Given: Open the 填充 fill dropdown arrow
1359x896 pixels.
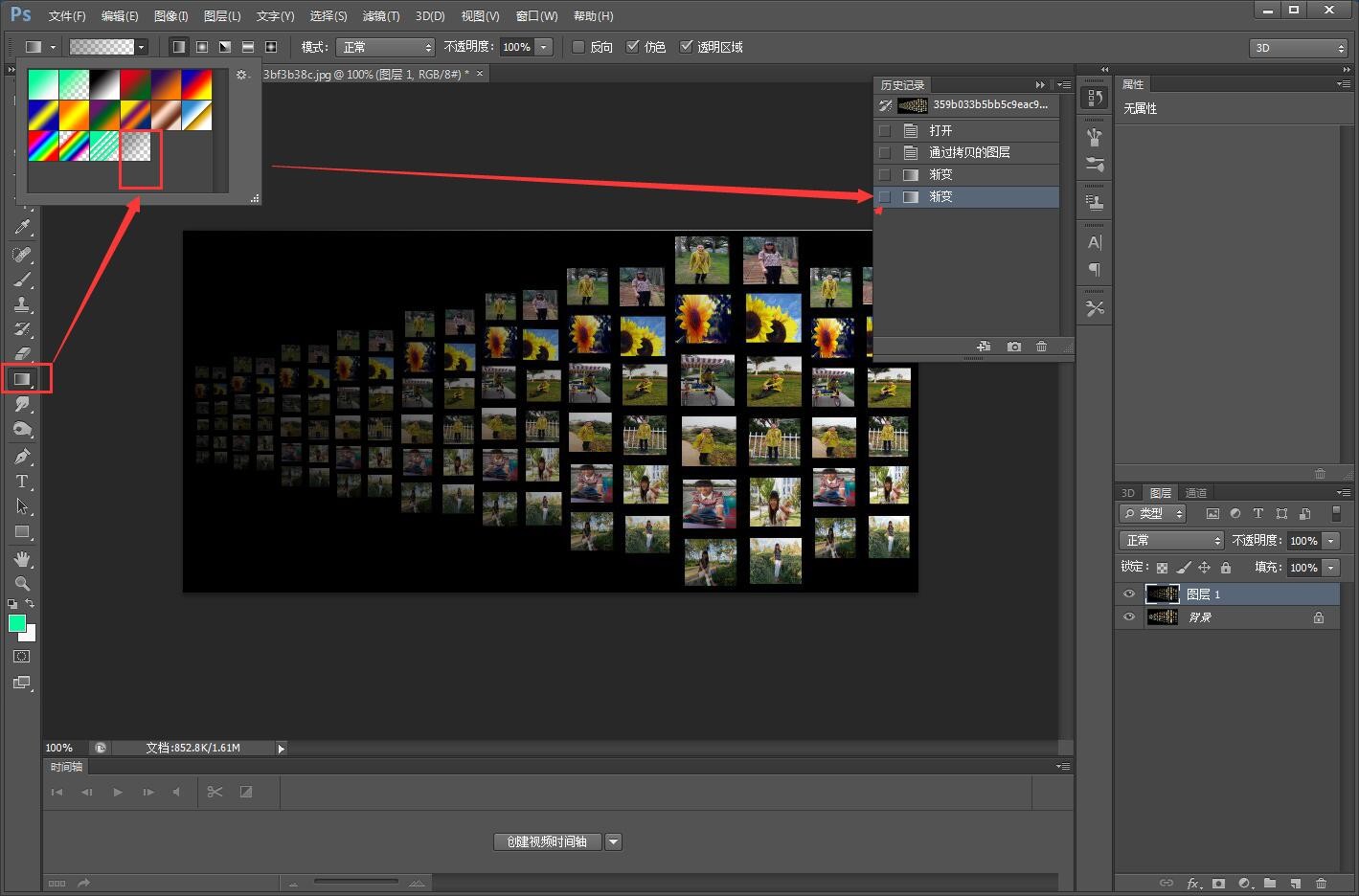Looking at the screenshot, I should pos(1330,568).
